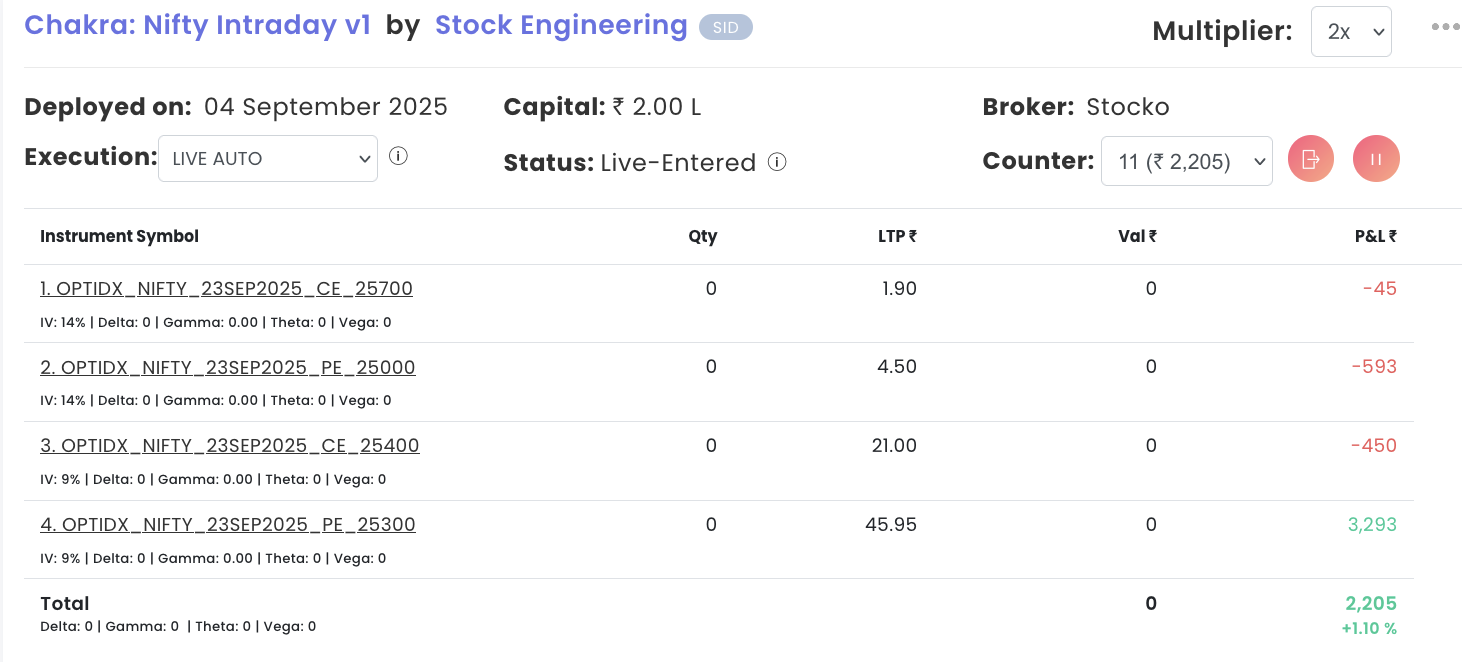Click the Qty column header
The width and height of the screenshot is (1474, 662).
pos(702,237)
